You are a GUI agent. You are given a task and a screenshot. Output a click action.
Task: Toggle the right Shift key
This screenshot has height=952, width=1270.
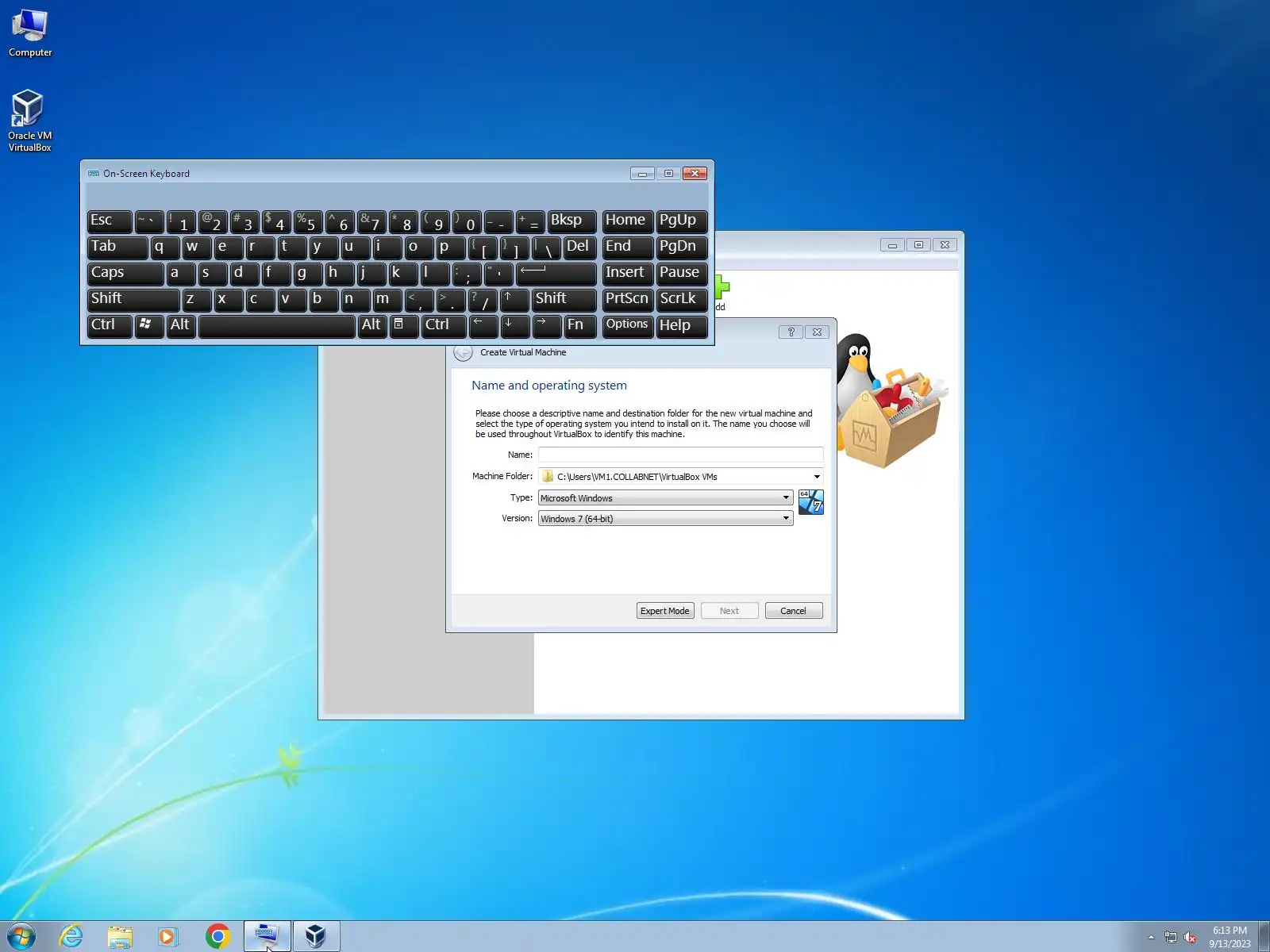(564, 299)
